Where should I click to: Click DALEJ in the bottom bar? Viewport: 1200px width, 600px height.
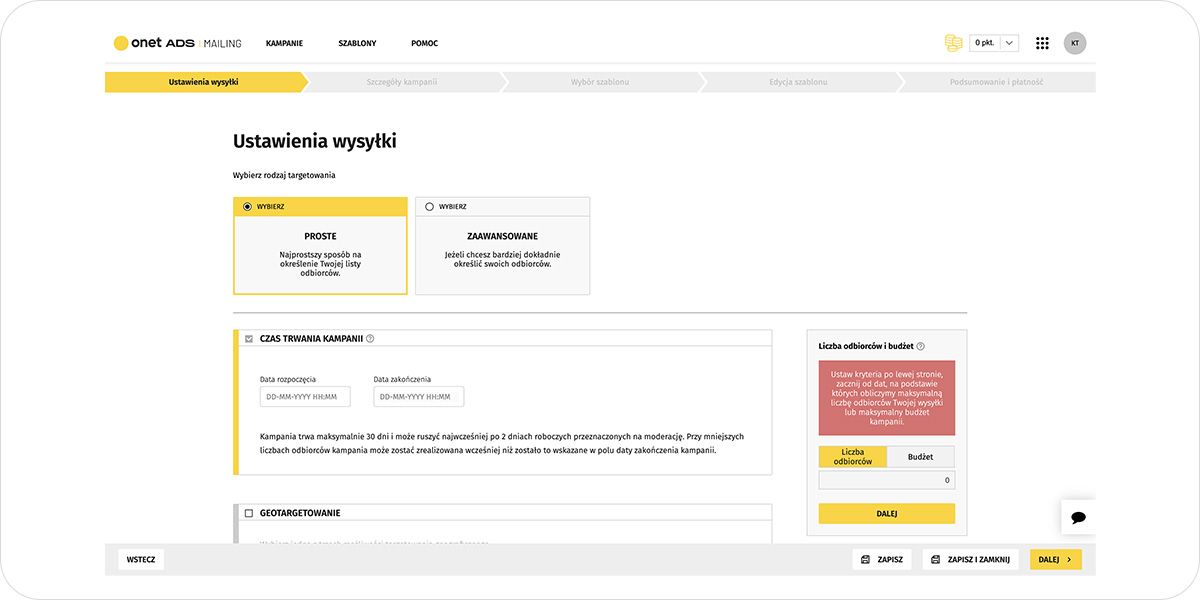pyautogui.click(x=1056, y=560)
